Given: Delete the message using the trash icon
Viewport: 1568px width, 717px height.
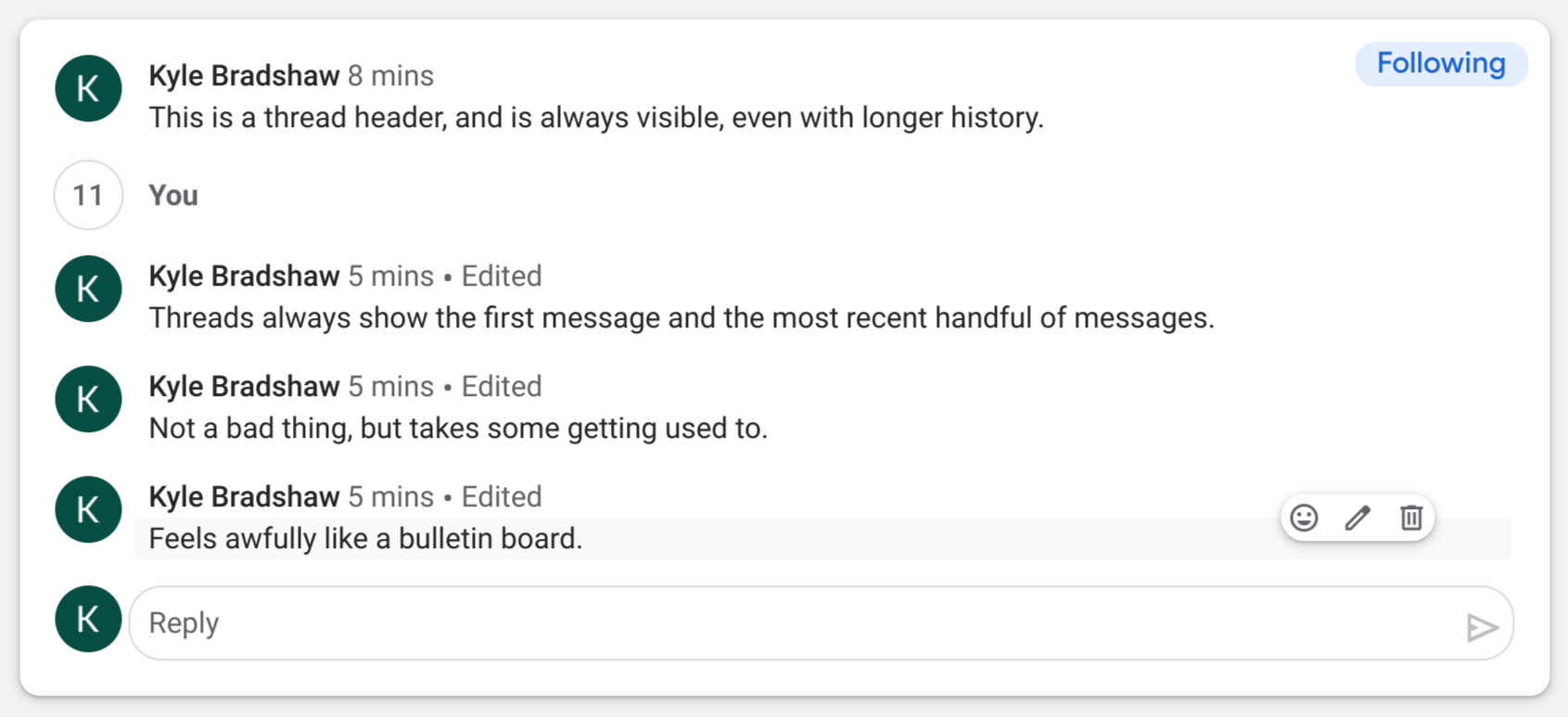Looking at the screenshot, I should (x=1410, y=518).
